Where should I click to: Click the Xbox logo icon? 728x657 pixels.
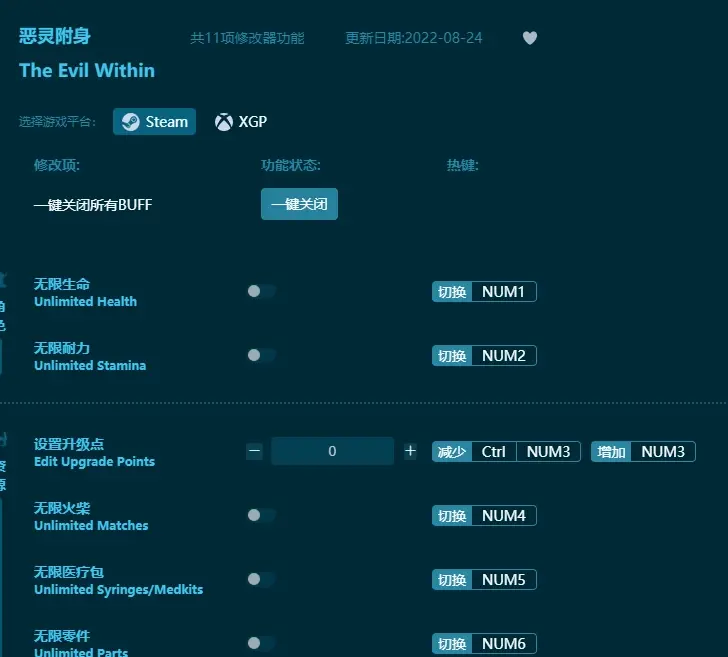[x=223, y=122]
